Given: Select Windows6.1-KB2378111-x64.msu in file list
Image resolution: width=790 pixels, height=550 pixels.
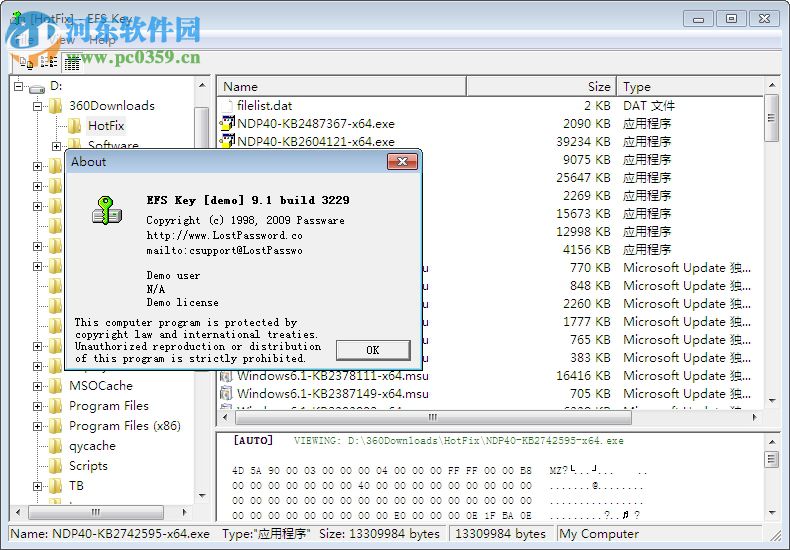Looking at the screenshot, I should 333,376.
